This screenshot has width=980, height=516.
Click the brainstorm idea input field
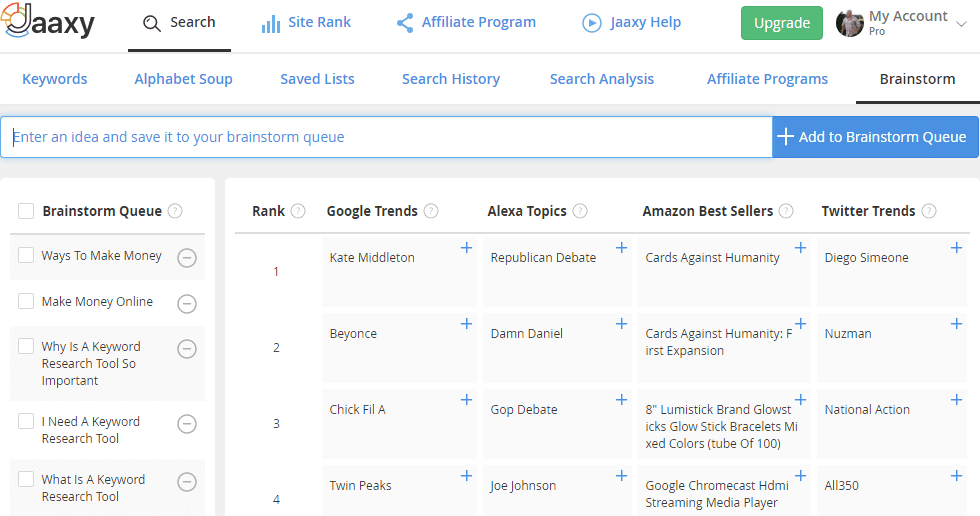click(x=386, y=137)
